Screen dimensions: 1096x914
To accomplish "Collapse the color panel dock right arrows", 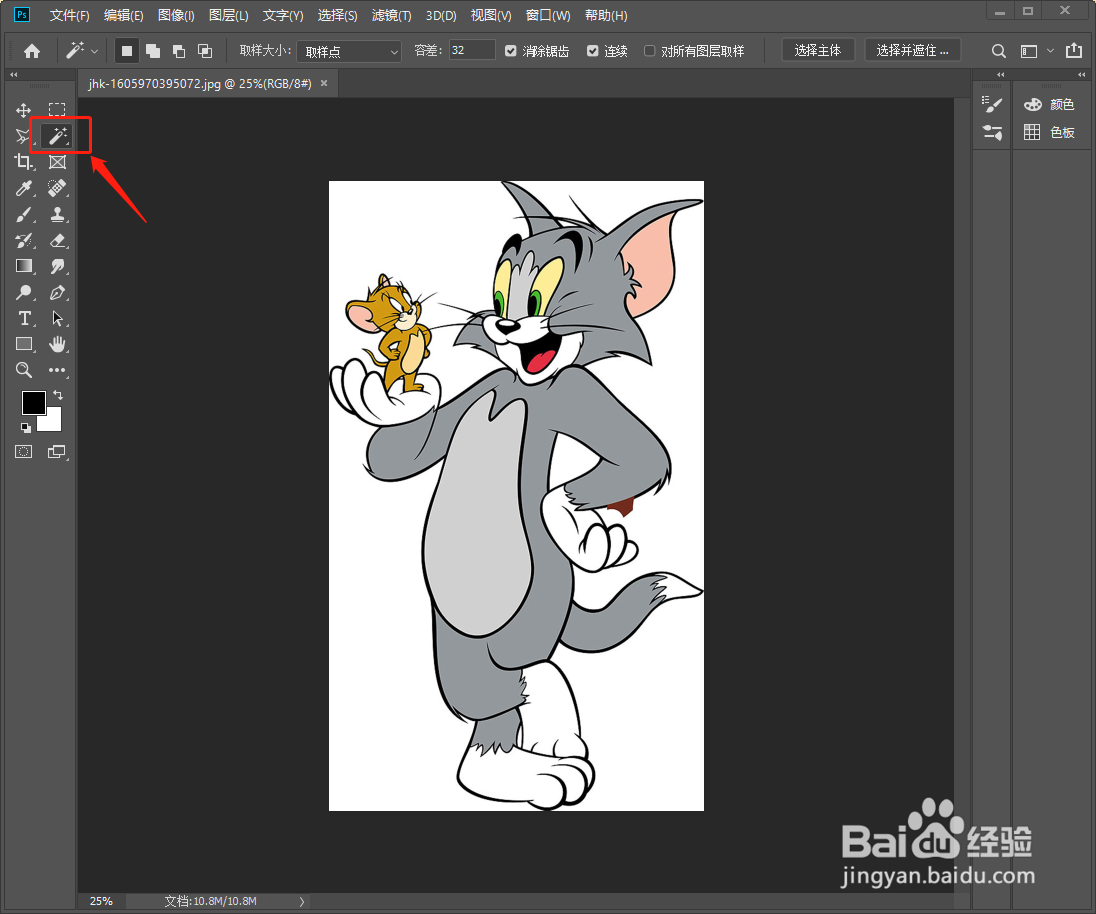I will point(1081,74).
